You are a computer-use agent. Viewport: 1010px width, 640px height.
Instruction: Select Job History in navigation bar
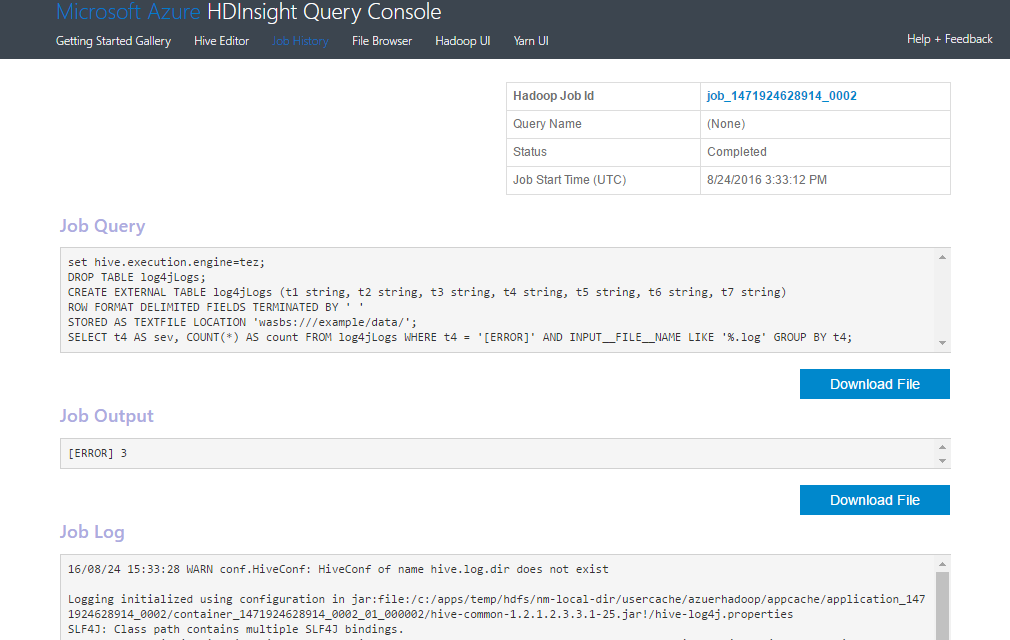click(x=300, y=41)
